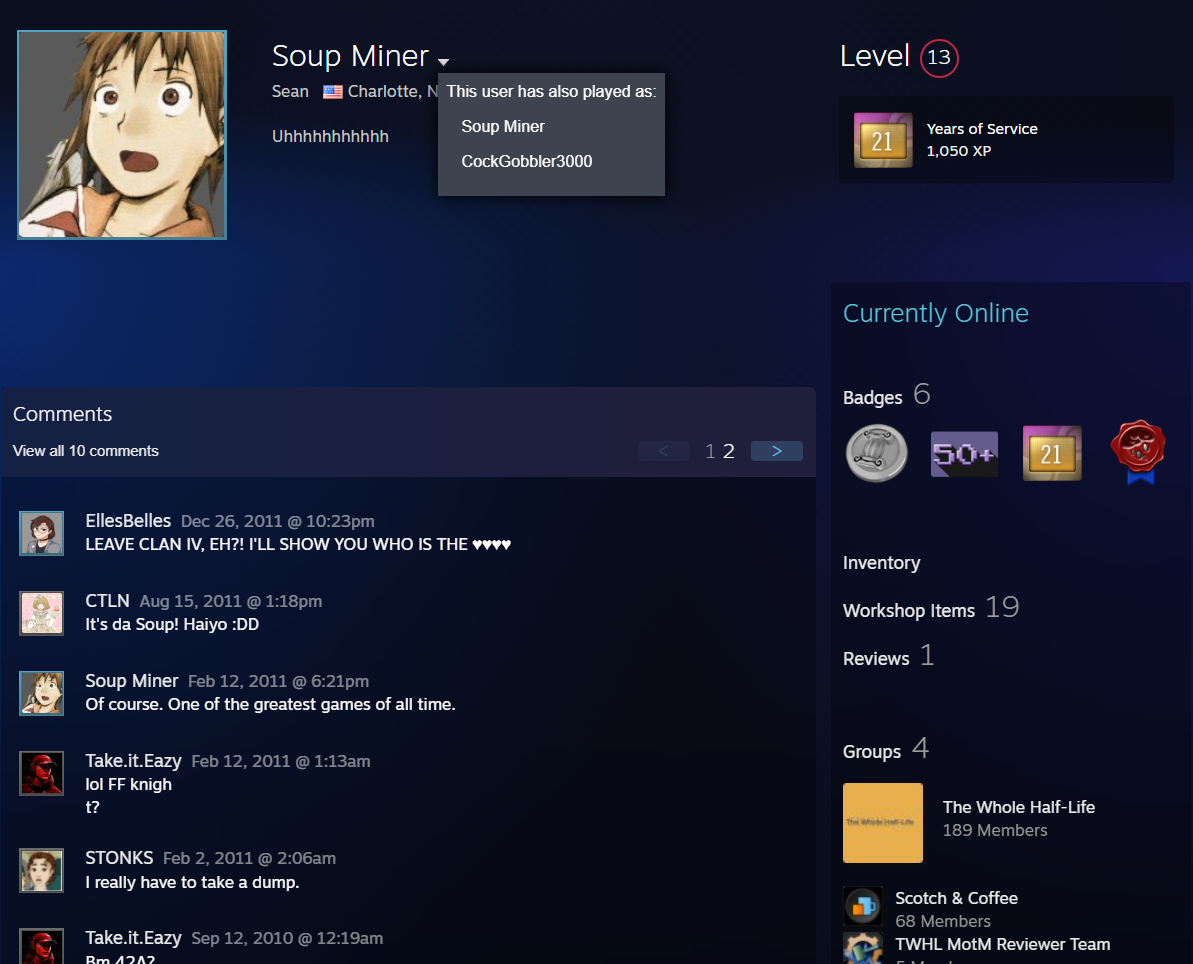Select the second alias in name history
Screen dimensions: 1193x964
click(x=526, y=162)
